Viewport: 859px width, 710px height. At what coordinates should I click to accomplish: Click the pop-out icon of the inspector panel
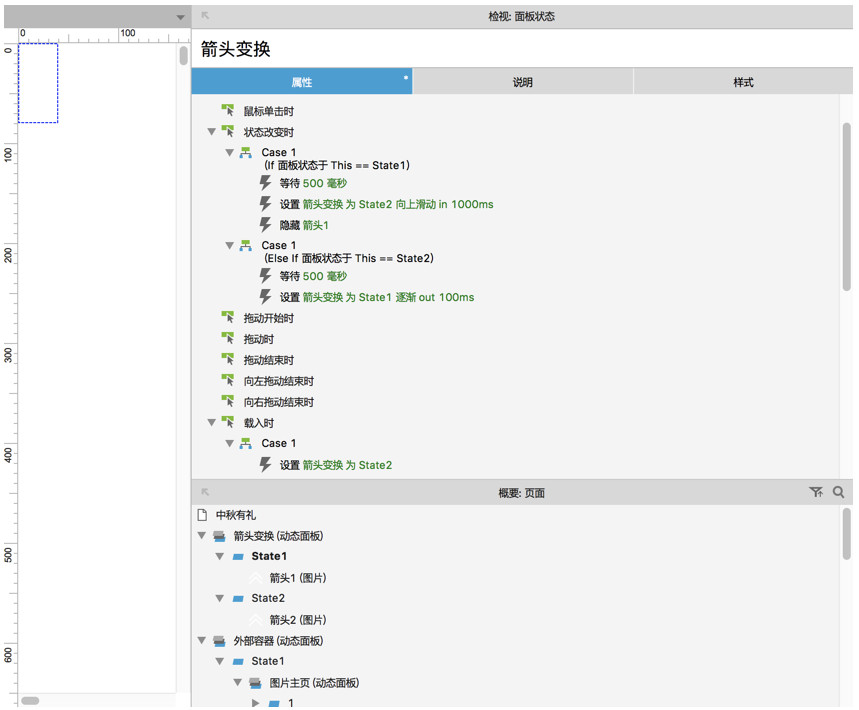[205, 16]
